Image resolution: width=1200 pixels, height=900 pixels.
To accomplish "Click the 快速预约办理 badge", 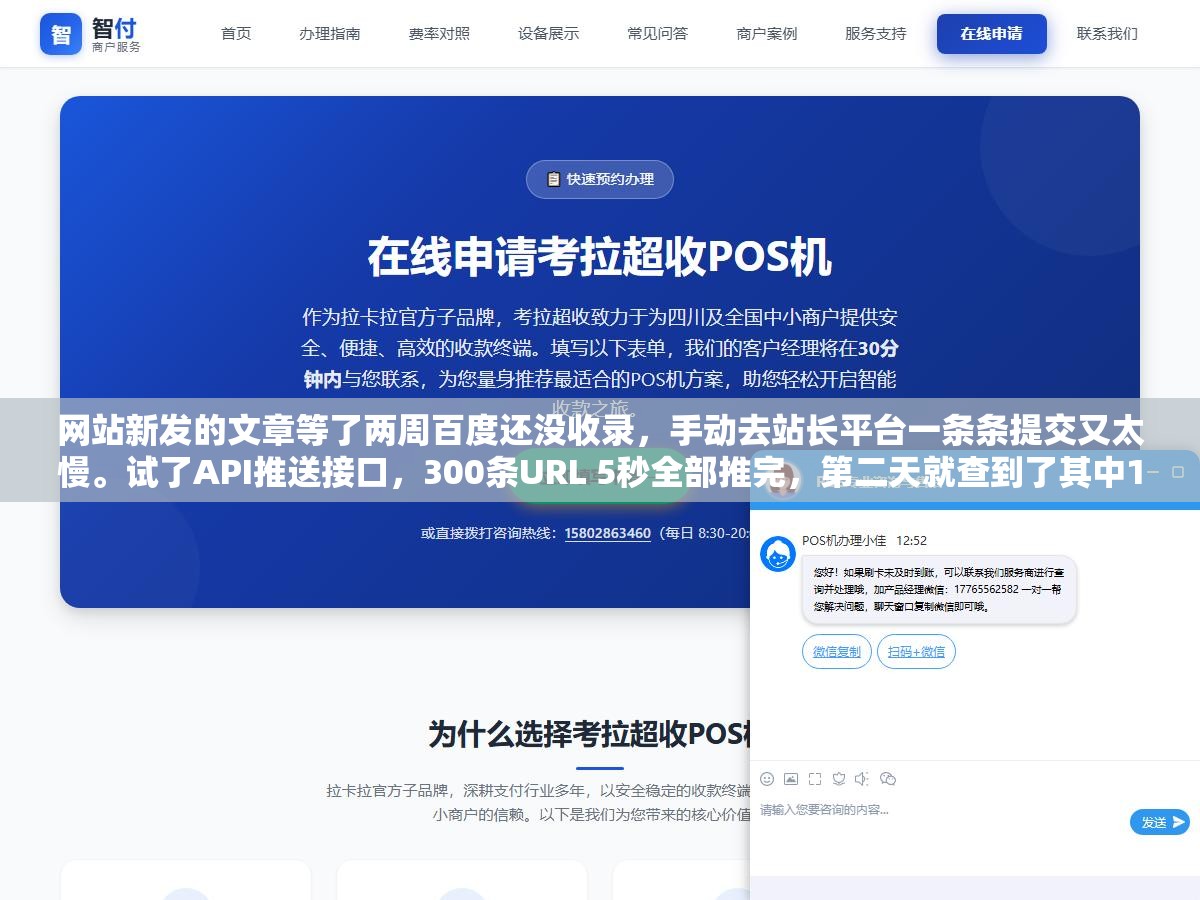I will click(x=600, y=179).
